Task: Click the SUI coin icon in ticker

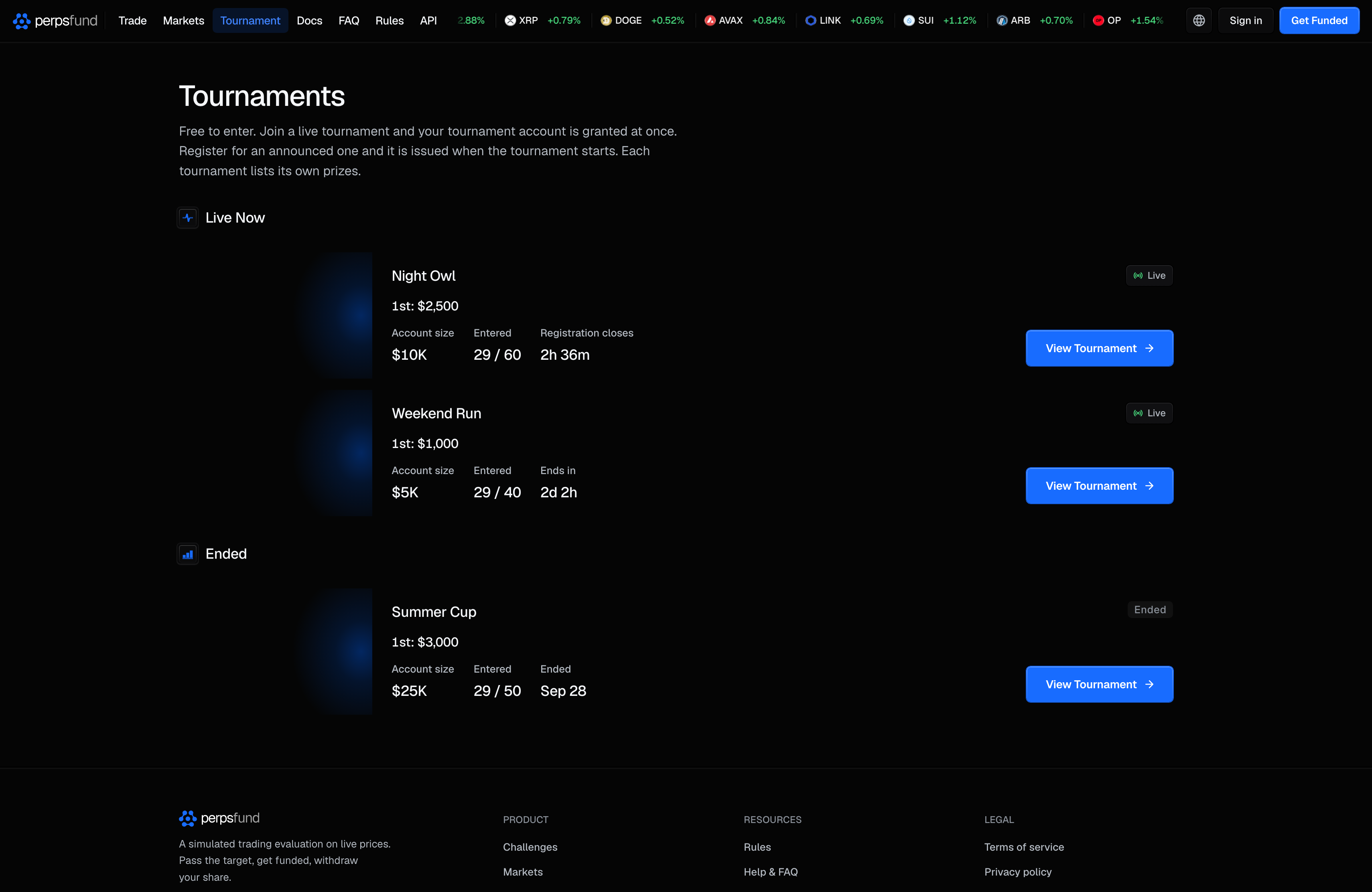Action: (x=909, y=21)
